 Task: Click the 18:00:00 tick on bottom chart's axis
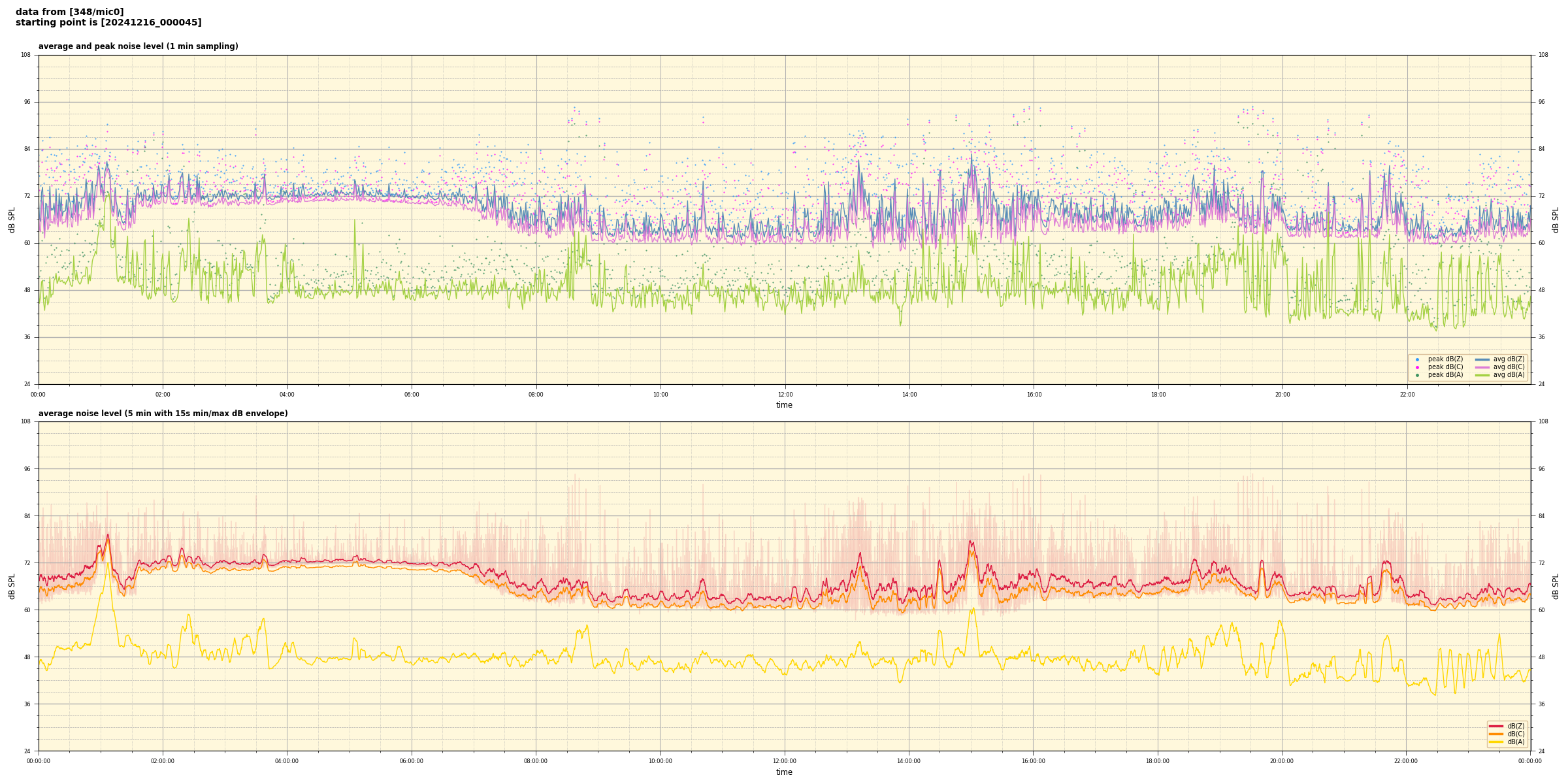(1157, 761)
